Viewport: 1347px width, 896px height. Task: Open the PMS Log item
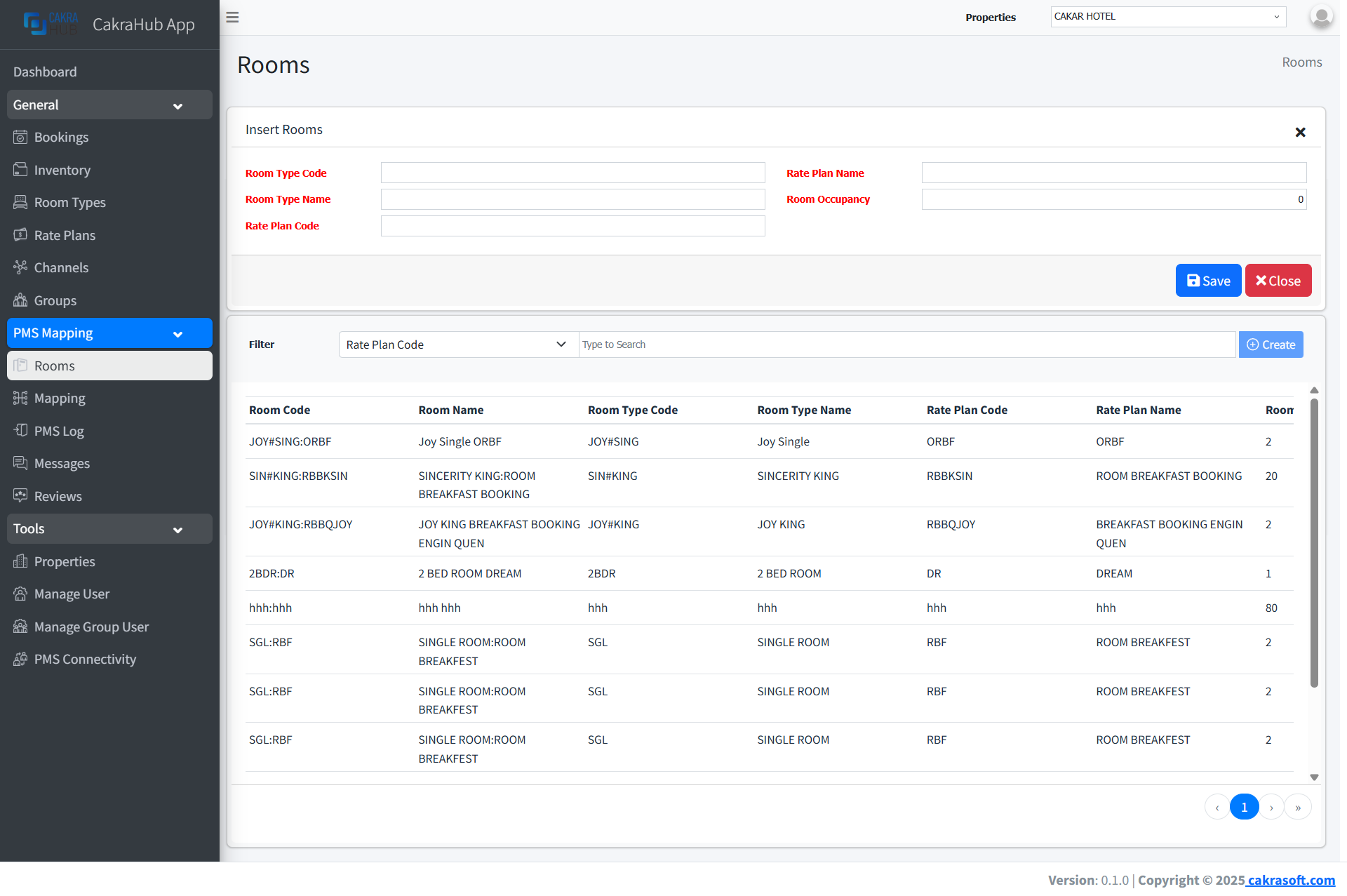[59, 431]
